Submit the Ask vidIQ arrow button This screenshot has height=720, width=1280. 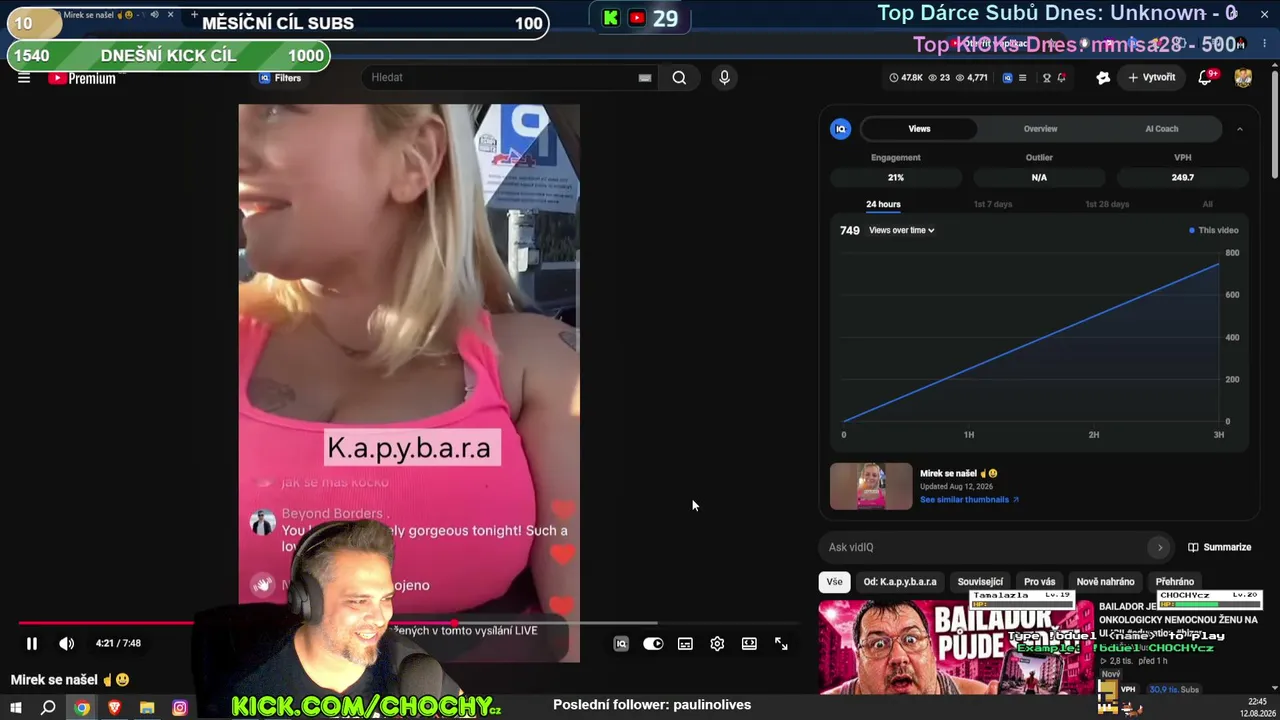coord(1160,547)
